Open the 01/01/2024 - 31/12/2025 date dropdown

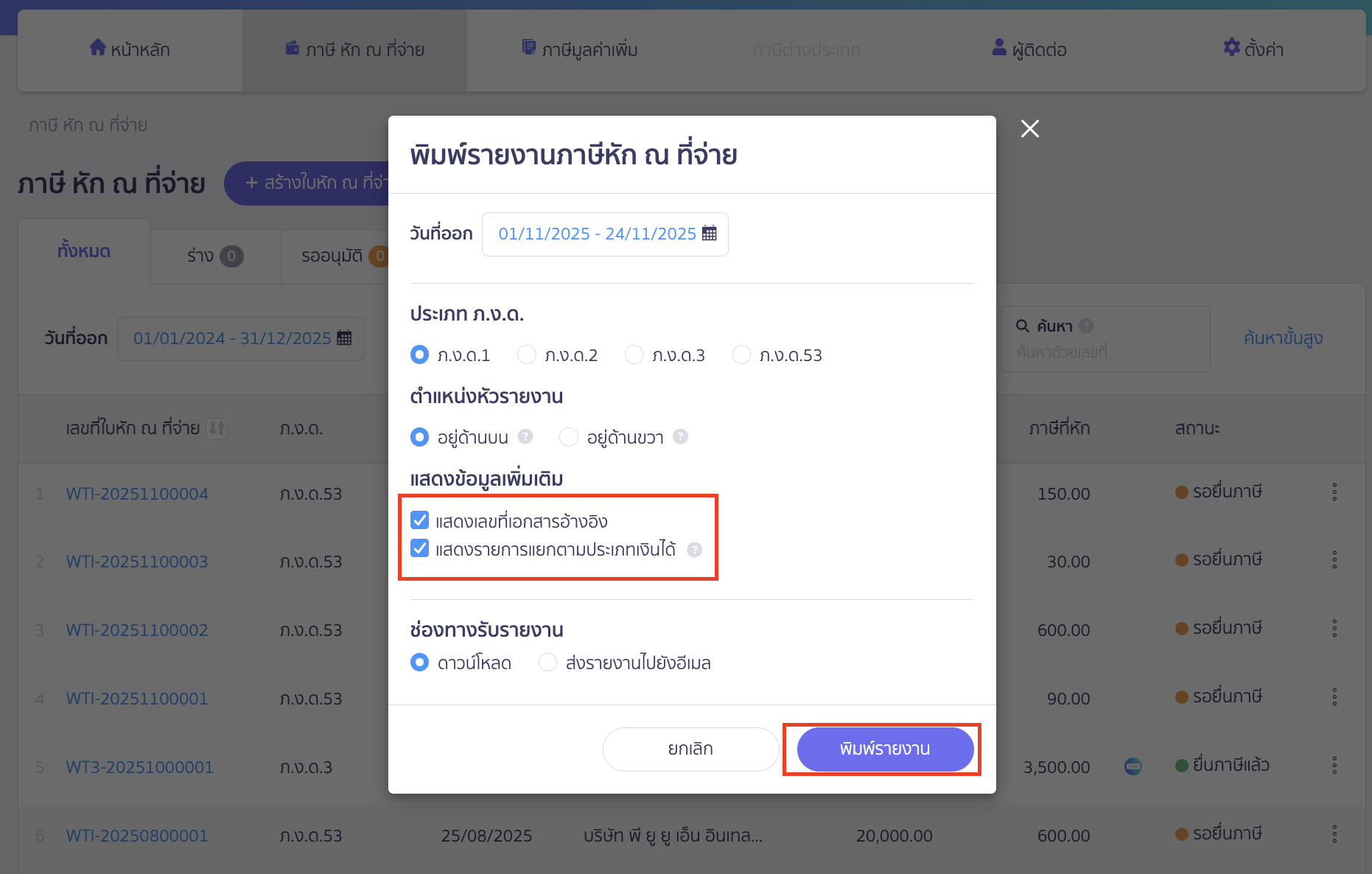232,338
